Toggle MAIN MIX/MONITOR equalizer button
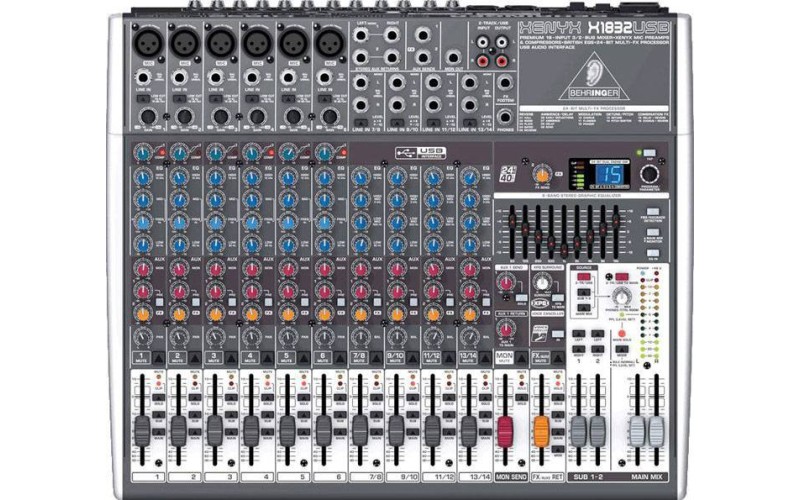 tap(653, 232)
